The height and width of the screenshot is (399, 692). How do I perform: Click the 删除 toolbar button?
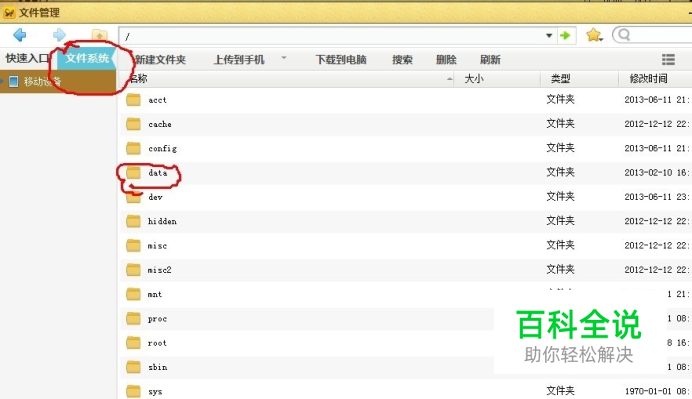[x=446, y=60]
